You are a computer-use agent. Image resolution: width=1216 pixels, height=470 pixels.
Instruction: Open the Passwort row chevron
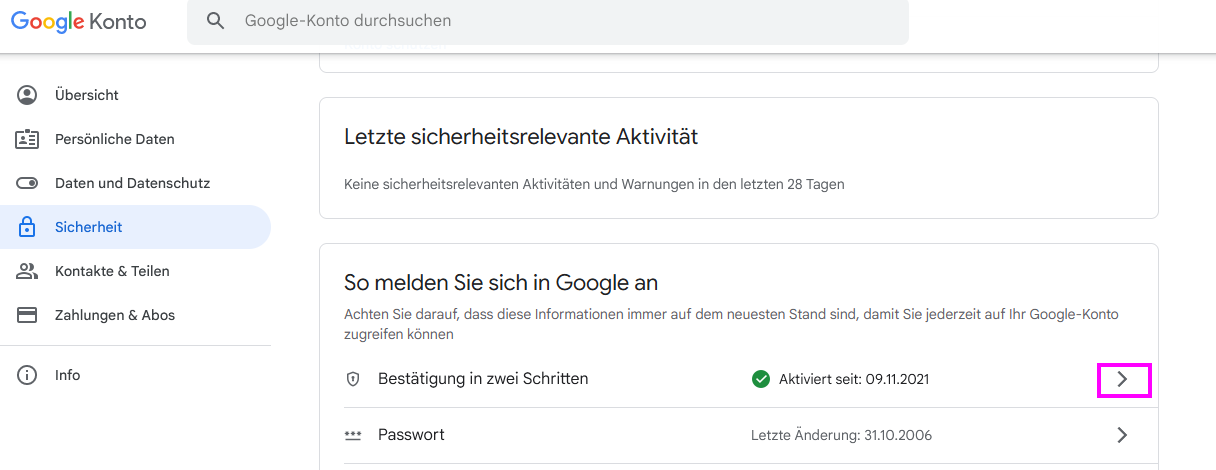click(1123, 435)
